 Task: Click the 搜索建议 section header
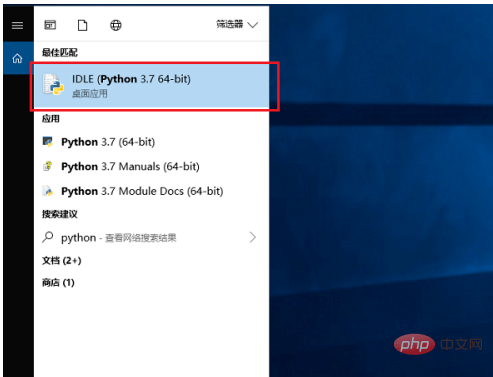[x=60, y=214]
